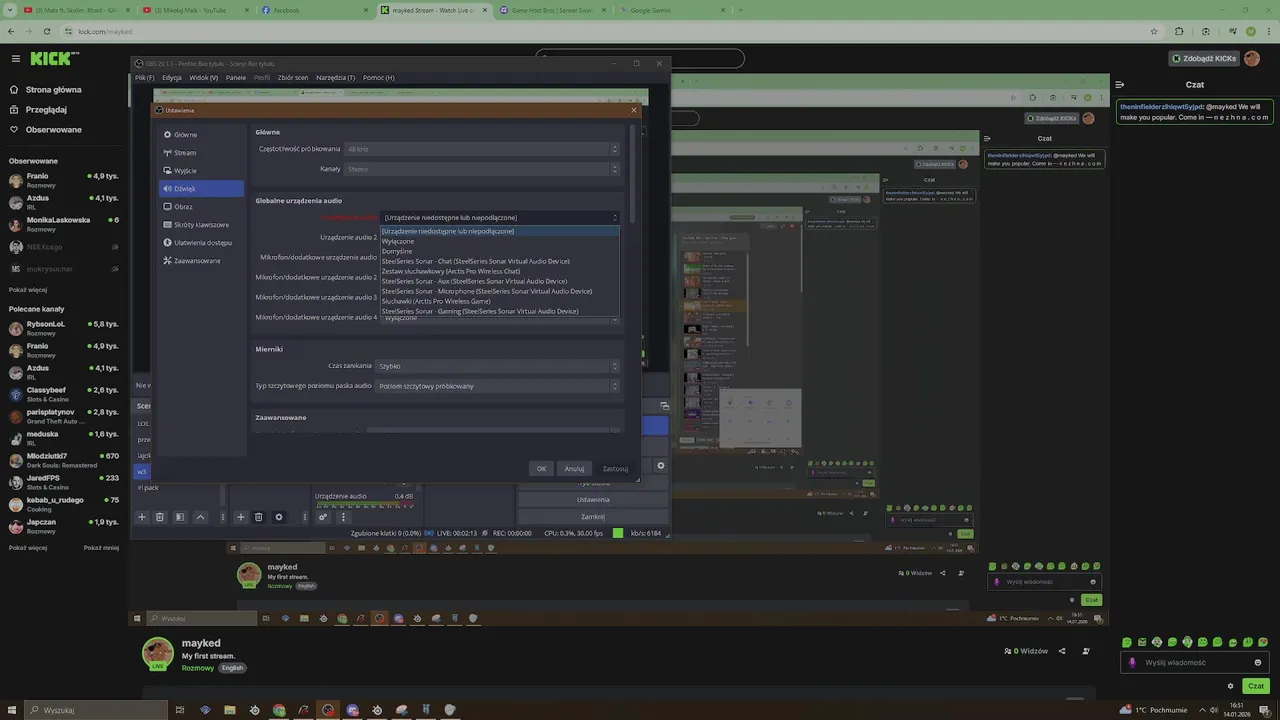Add a scene with the plus icon

(142, 517)
